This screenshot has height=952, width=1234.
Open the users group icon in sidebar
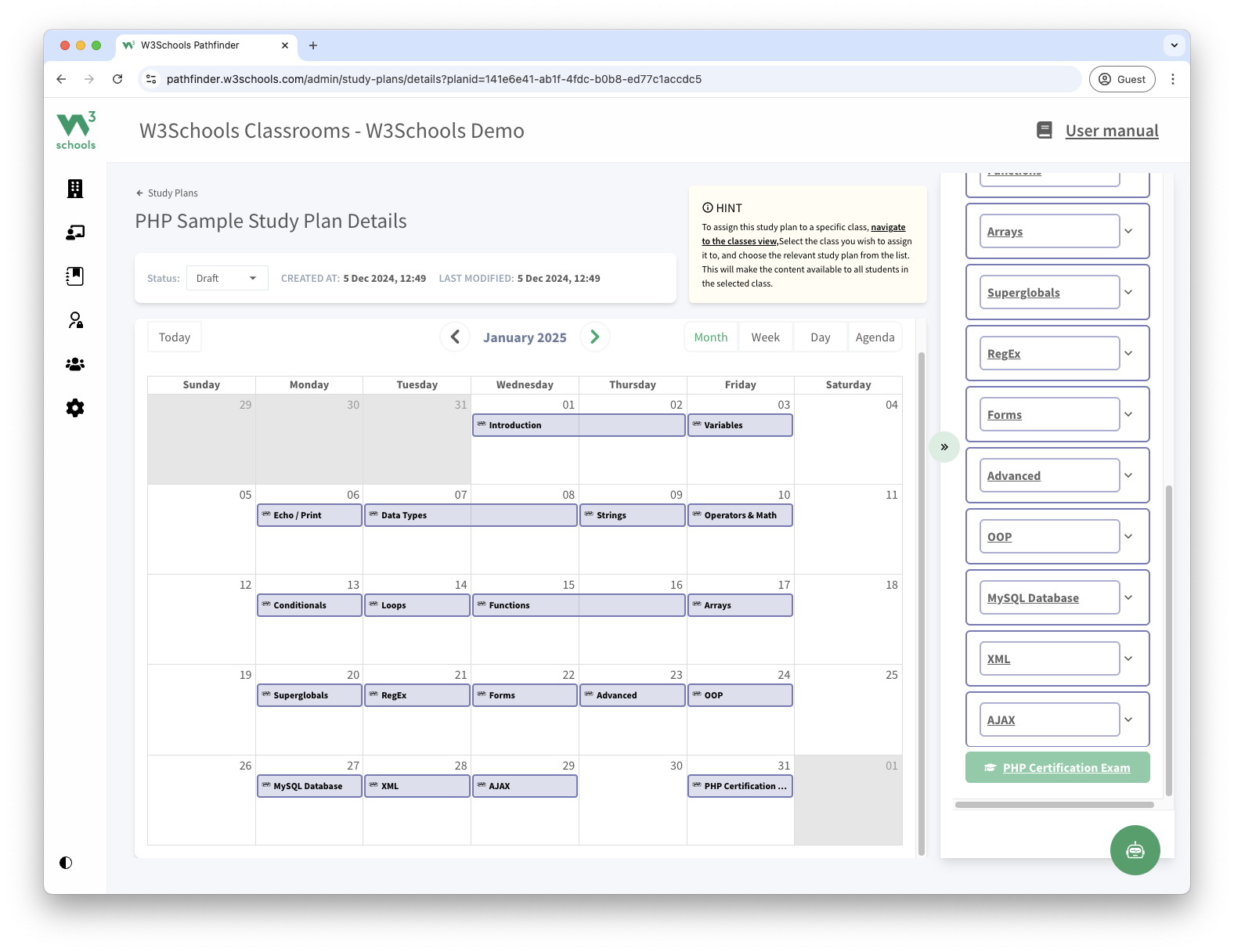(x=75, y=364)
